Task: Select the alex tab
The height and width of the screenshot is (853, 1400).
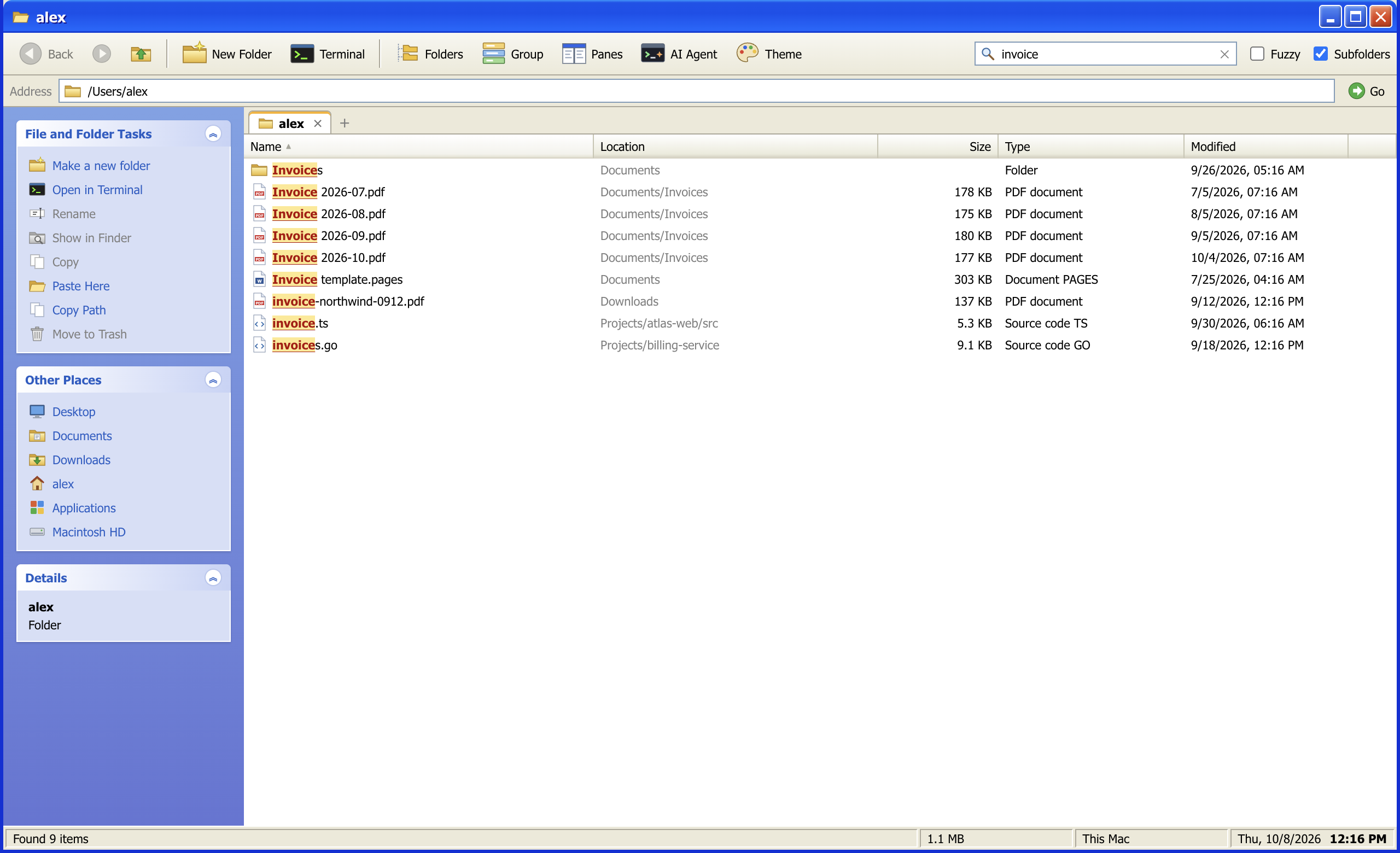Action: 291,123
